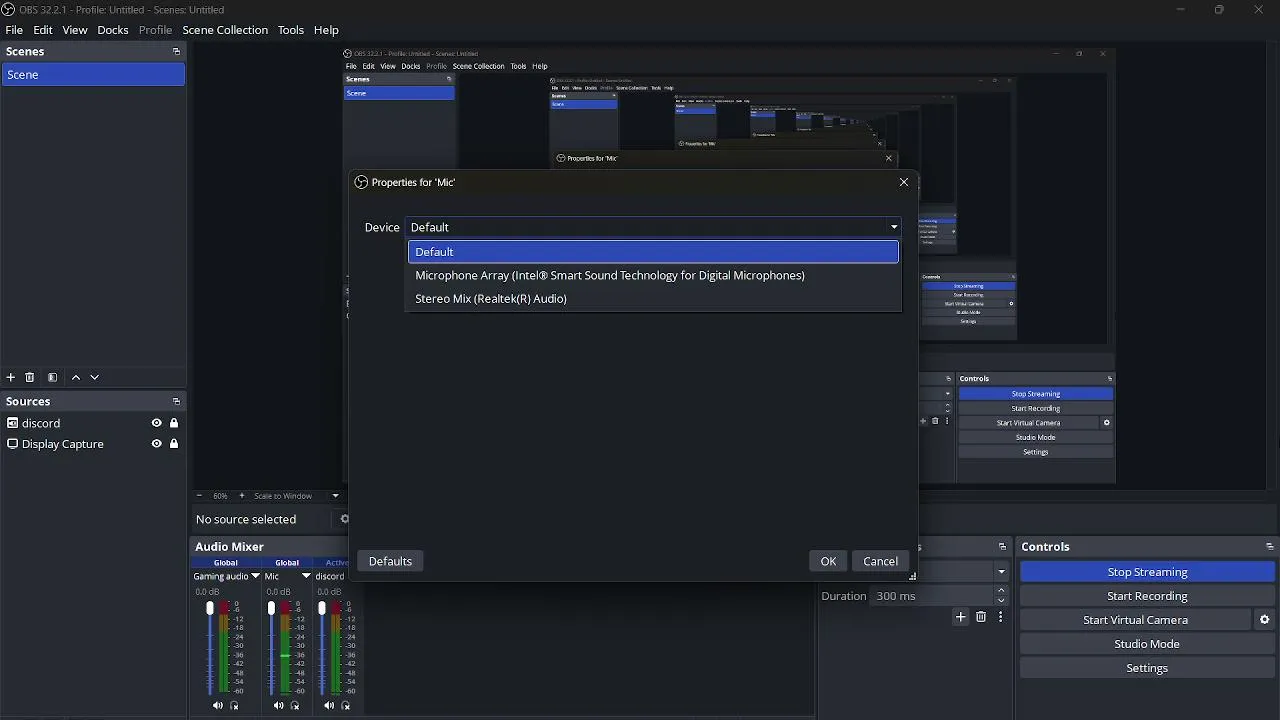This screenshot has height=720, width=1280.
Task: Open the Docks menu
Action: click(x=113, y=30)
